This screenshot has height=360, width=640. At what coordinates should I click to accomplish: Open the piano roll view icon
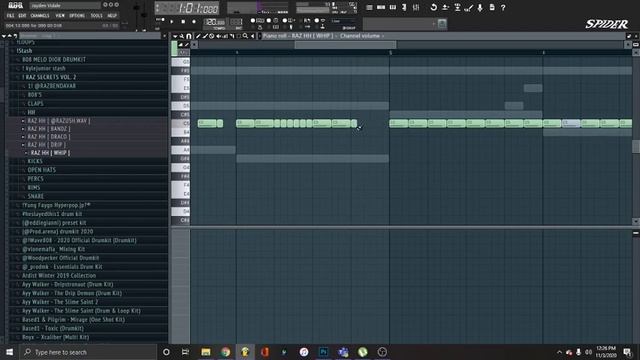point(393,7)
